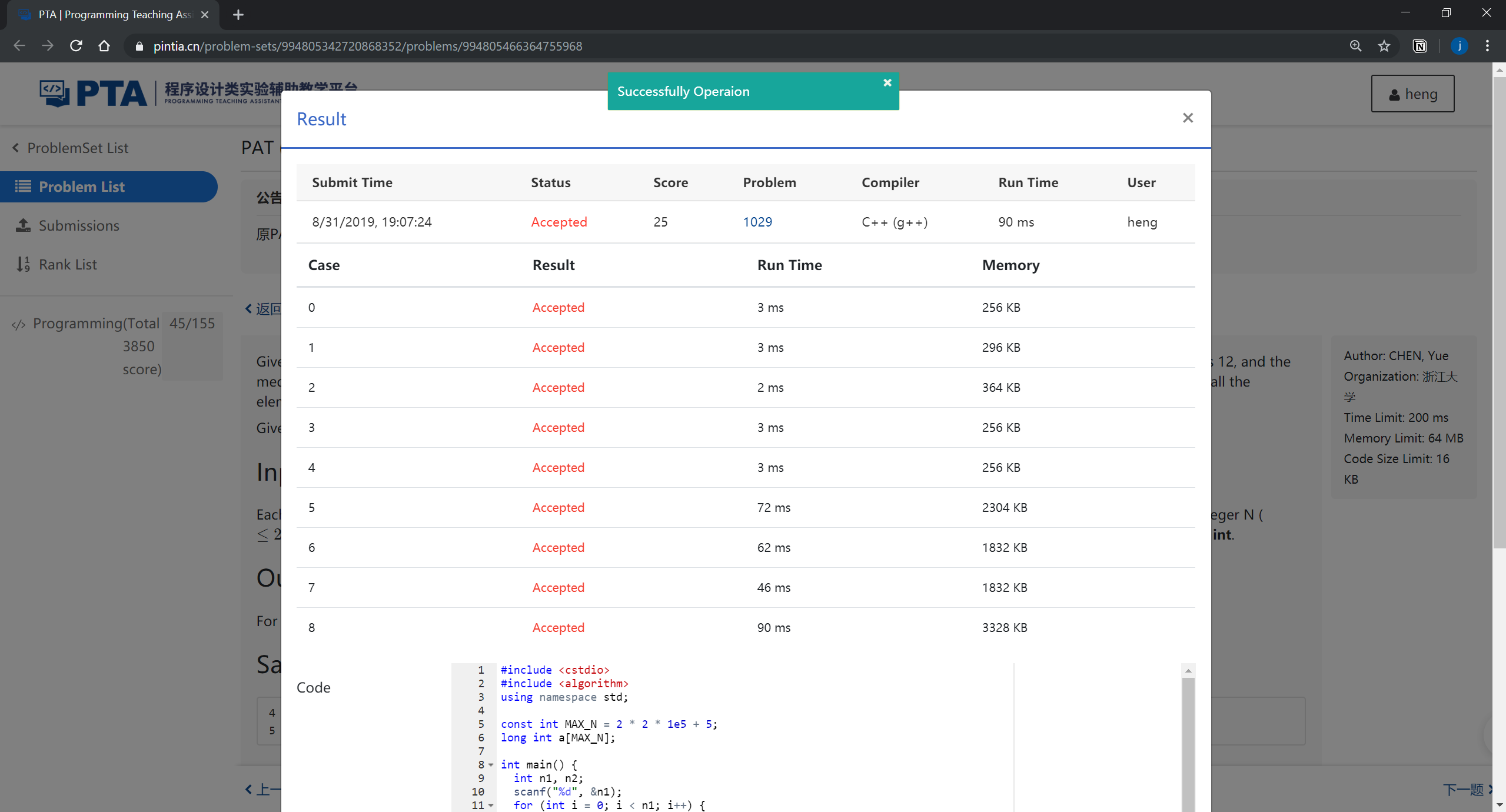Click code line 1 include cstdio
Image resolution: width=1506 pixels, height=812 pixels.
click(x=554, y=670)
